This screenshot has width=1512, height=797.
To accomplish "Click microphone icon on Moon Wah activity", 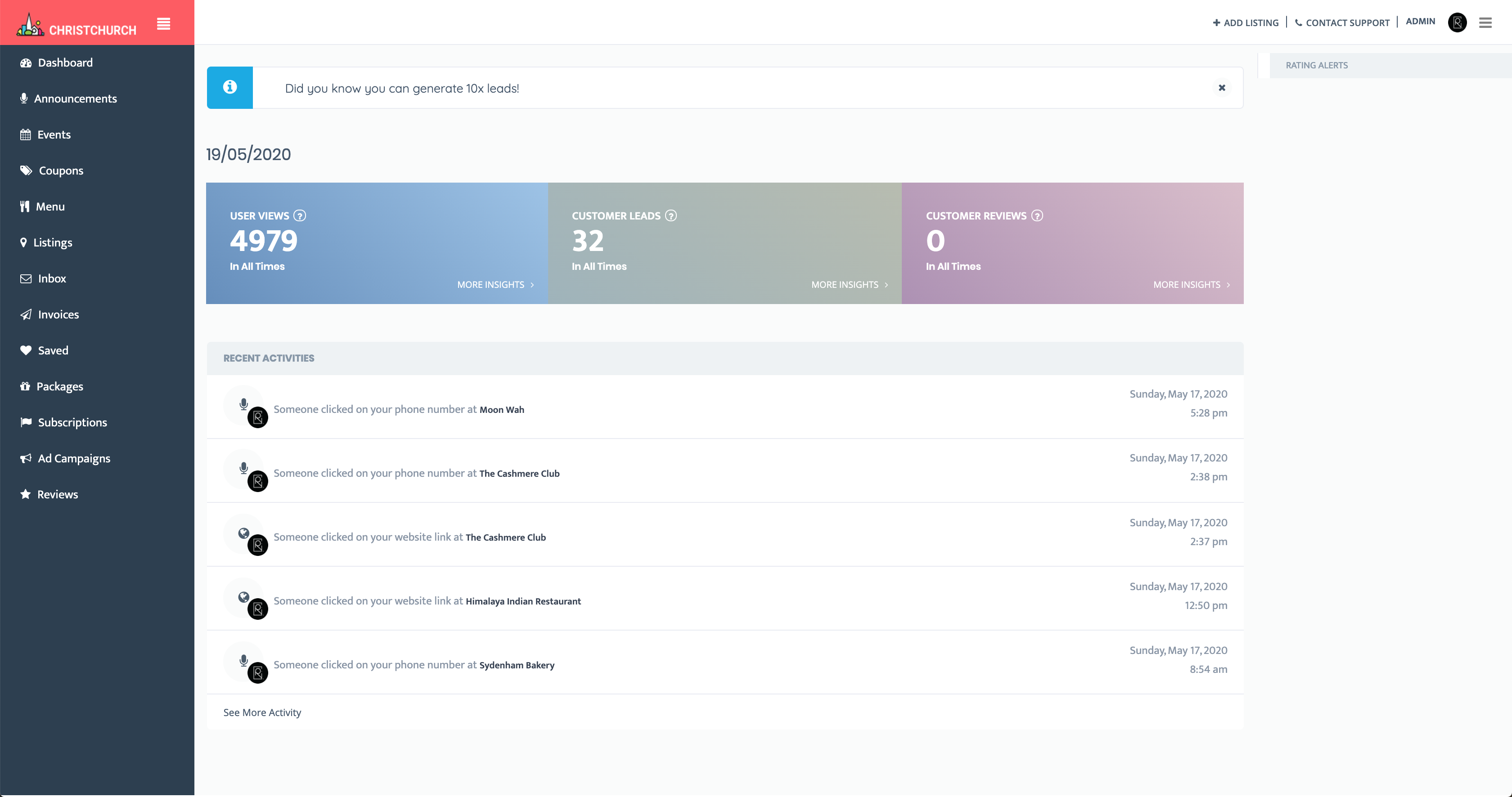I will coord(243,404).
